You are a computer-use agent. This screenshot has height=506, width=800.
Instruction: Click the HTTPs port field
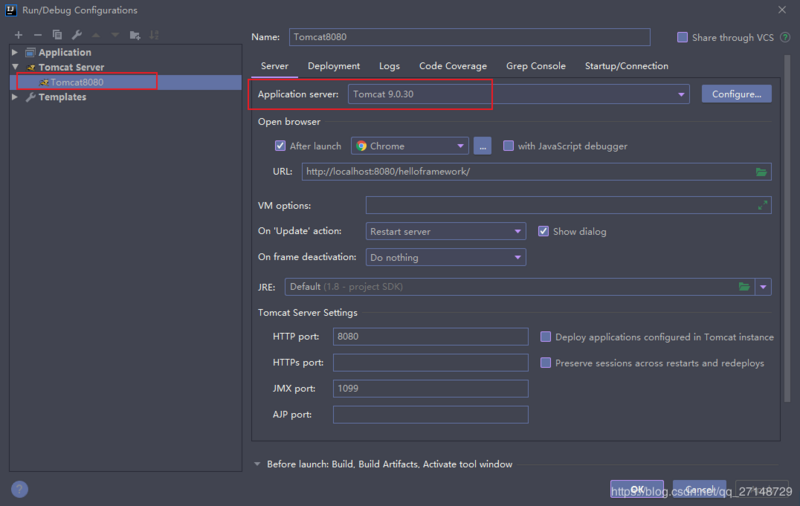tap(431, 363)
